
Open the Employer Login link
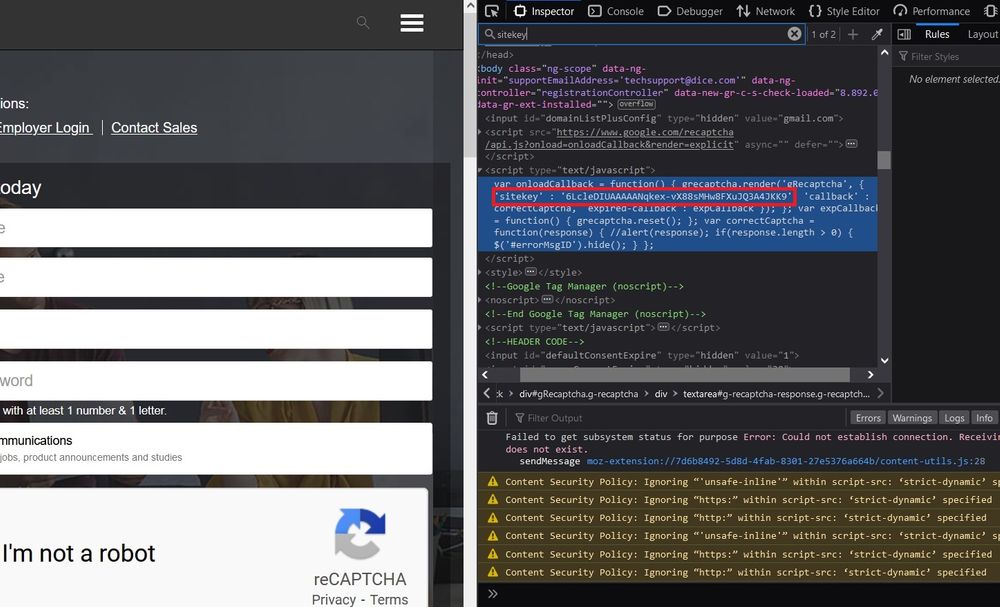point(45,128)
